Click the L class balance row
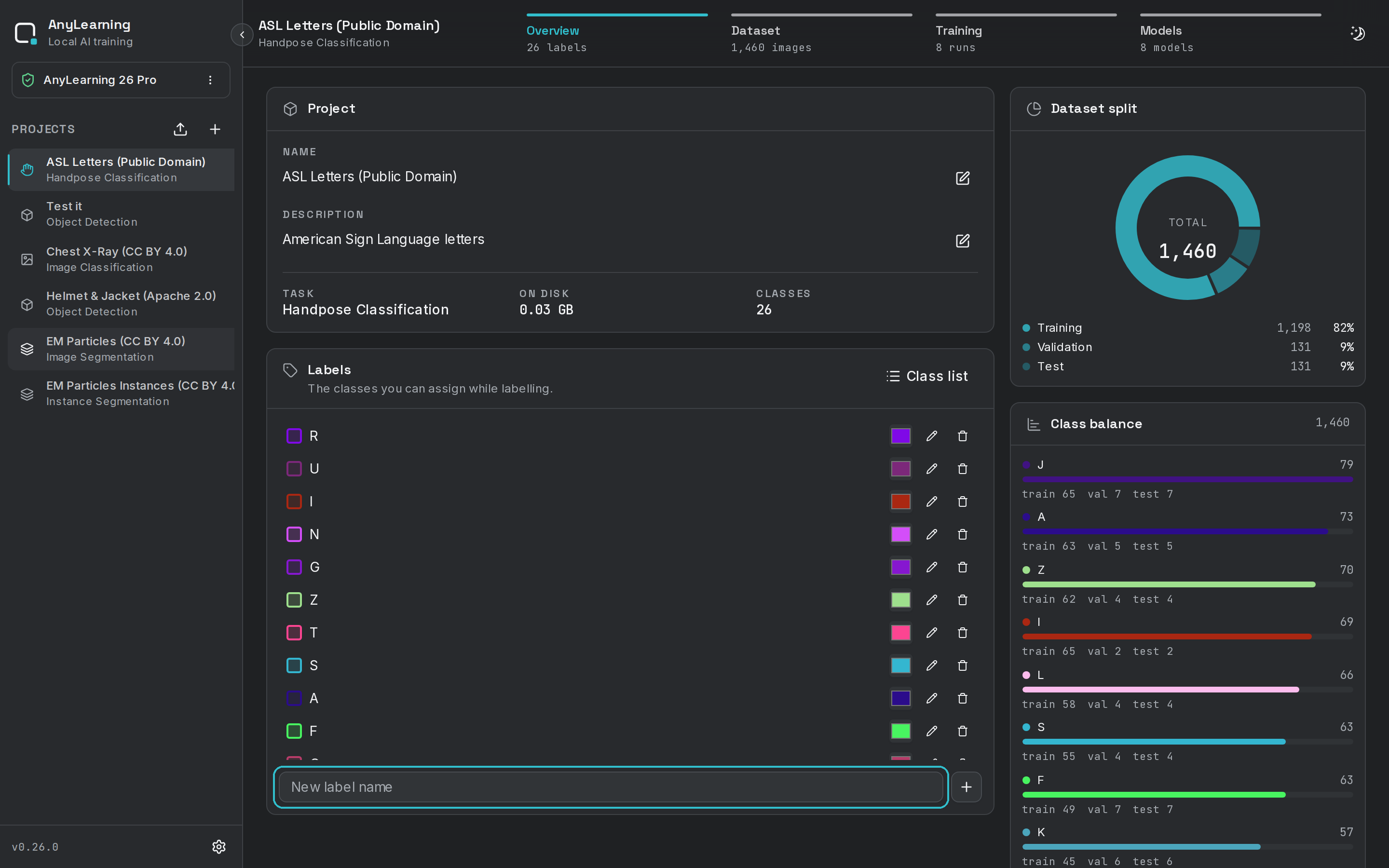This screenshot has width=1389, height=868. click(x=1187, y=690)
